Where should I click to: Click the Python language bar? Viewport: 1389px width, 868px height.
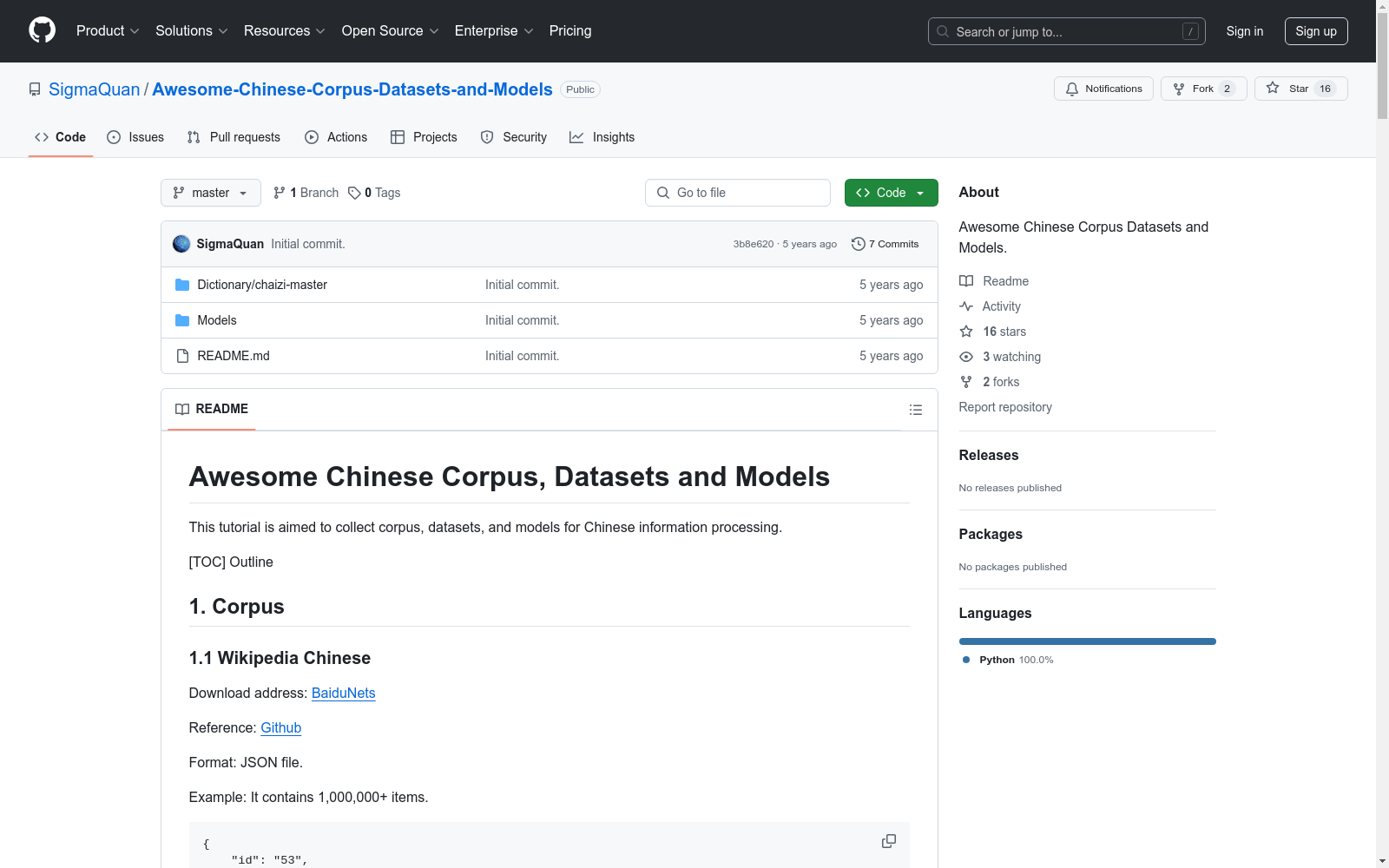click(1088, 641)
